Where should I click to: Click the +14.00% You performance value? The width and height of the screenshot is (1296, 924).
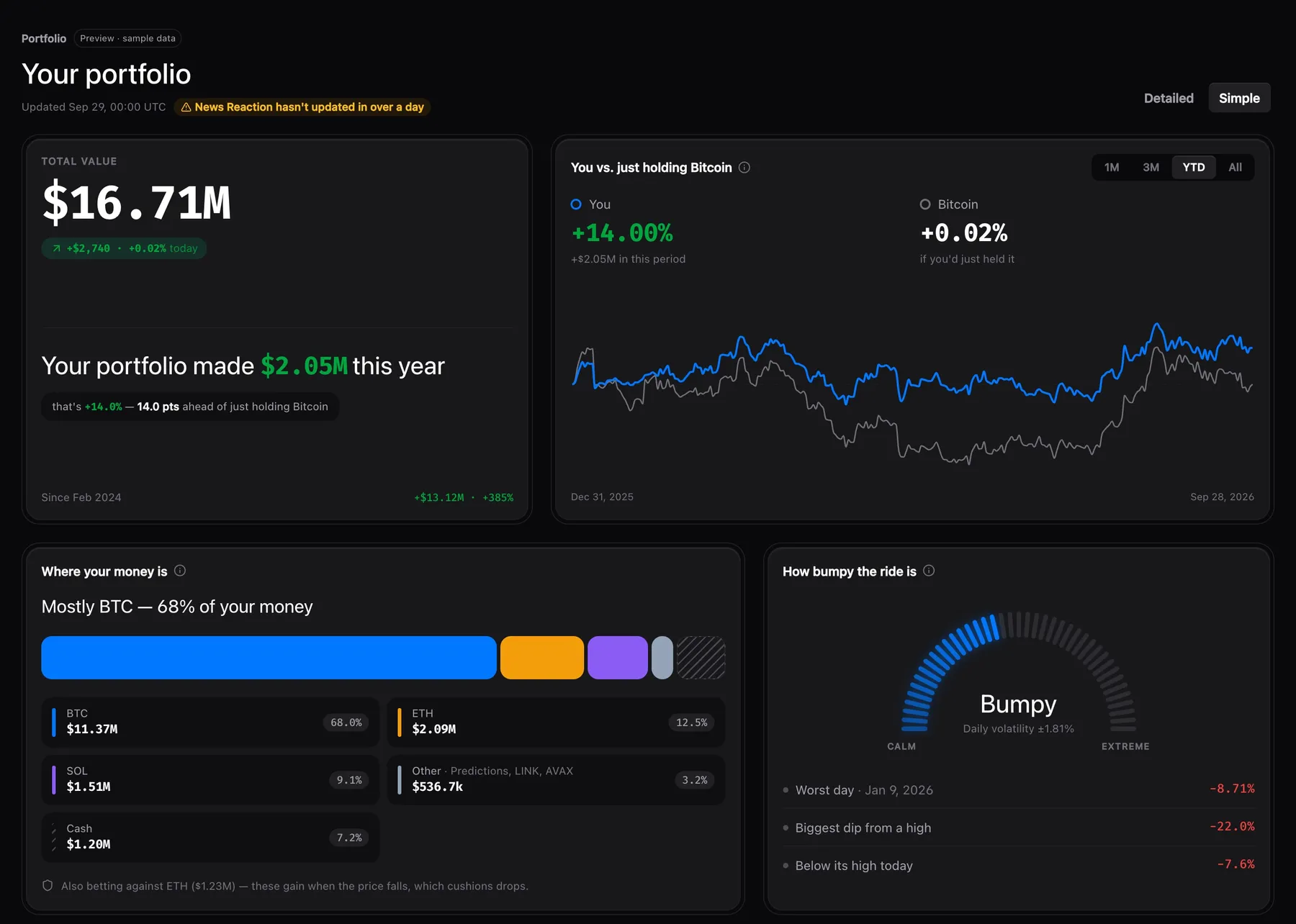point(622,232)
